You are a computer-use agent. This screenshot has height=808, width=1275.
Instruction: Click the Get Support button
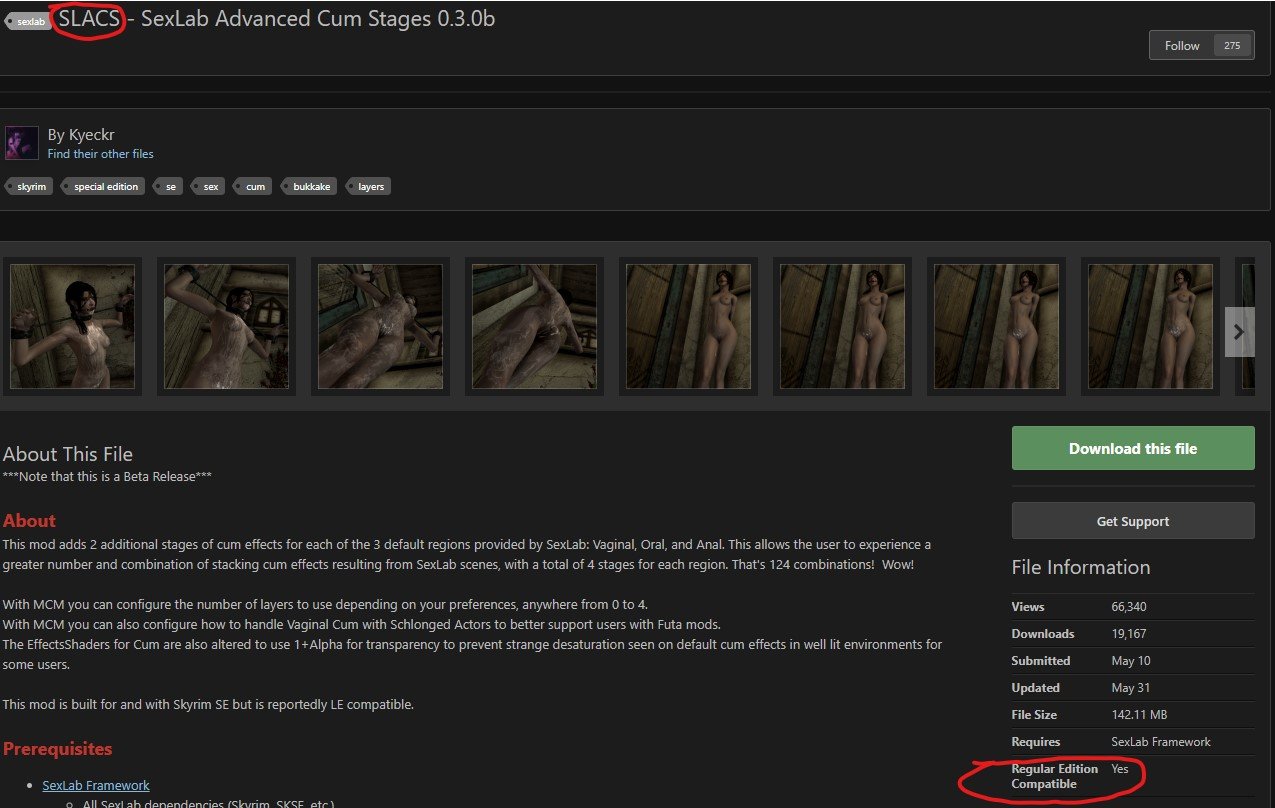point(1132,521)
